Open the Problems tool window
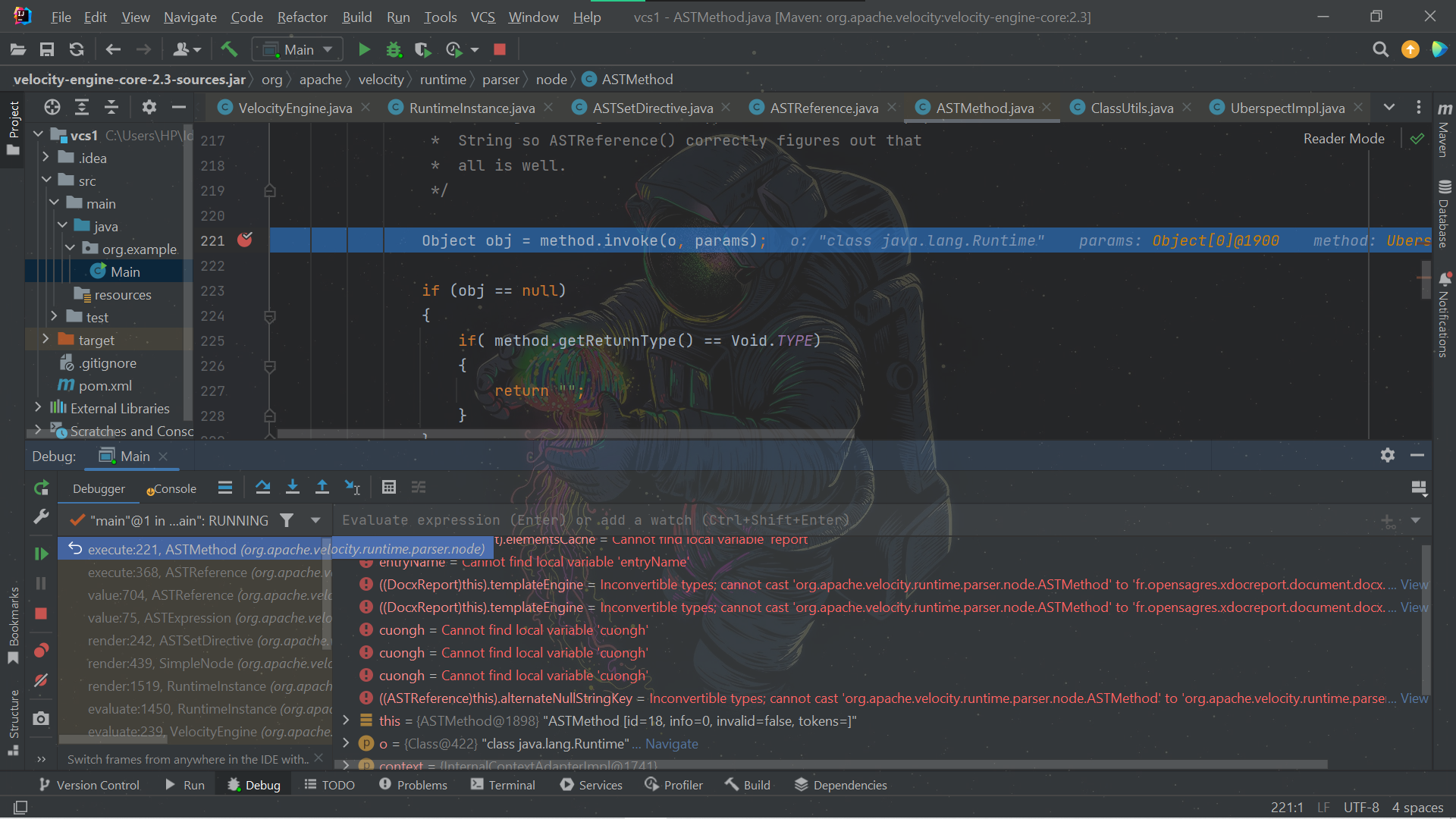The width and height of the screenshot is (1456, 819). [413, 785]
